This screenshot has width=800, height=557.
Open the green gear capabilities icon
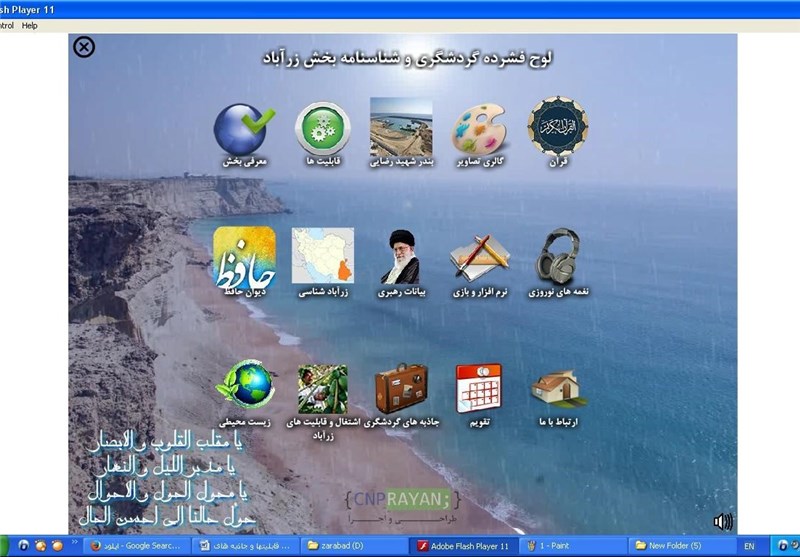click(322, 129)
